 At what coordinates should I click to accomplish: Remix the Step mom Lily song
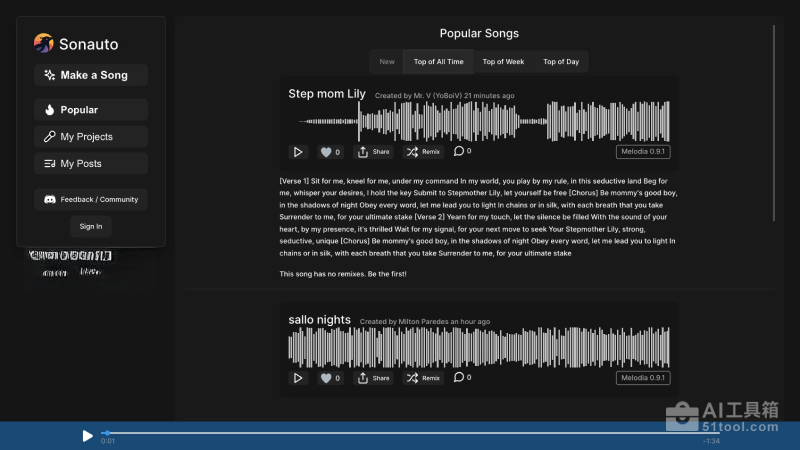[x=423, y=152]
